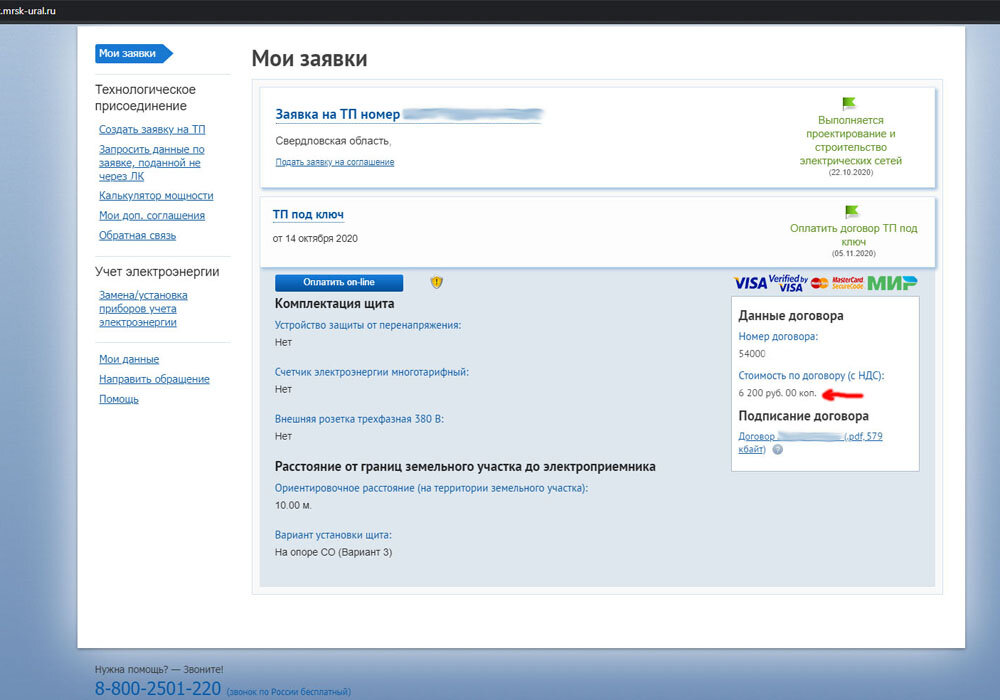Screen dimensions: 1000x700
Task: Click the Подписание договора heading
Action: click(804, 416)
